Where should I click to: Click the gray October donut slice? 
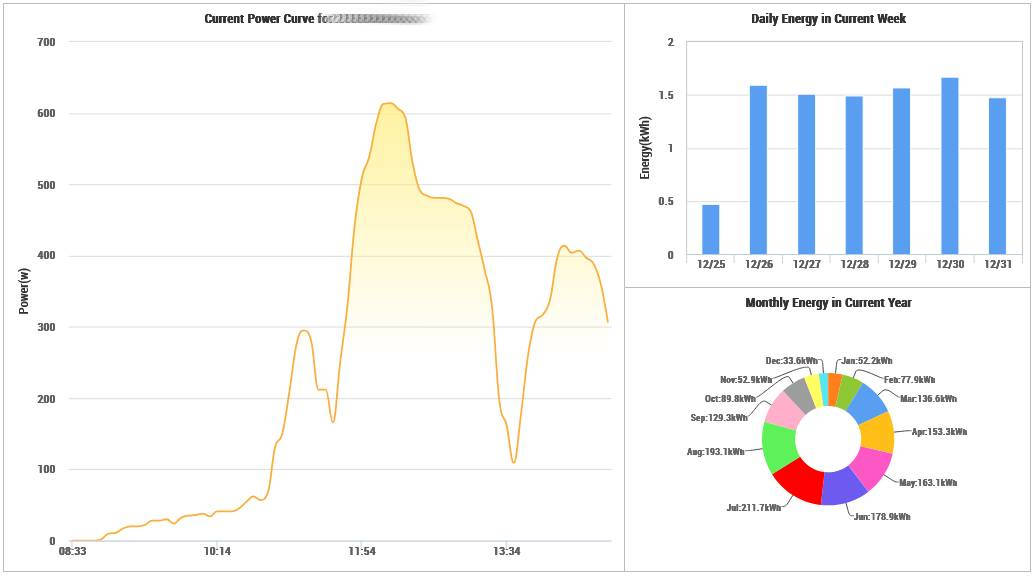pos(801,396)
